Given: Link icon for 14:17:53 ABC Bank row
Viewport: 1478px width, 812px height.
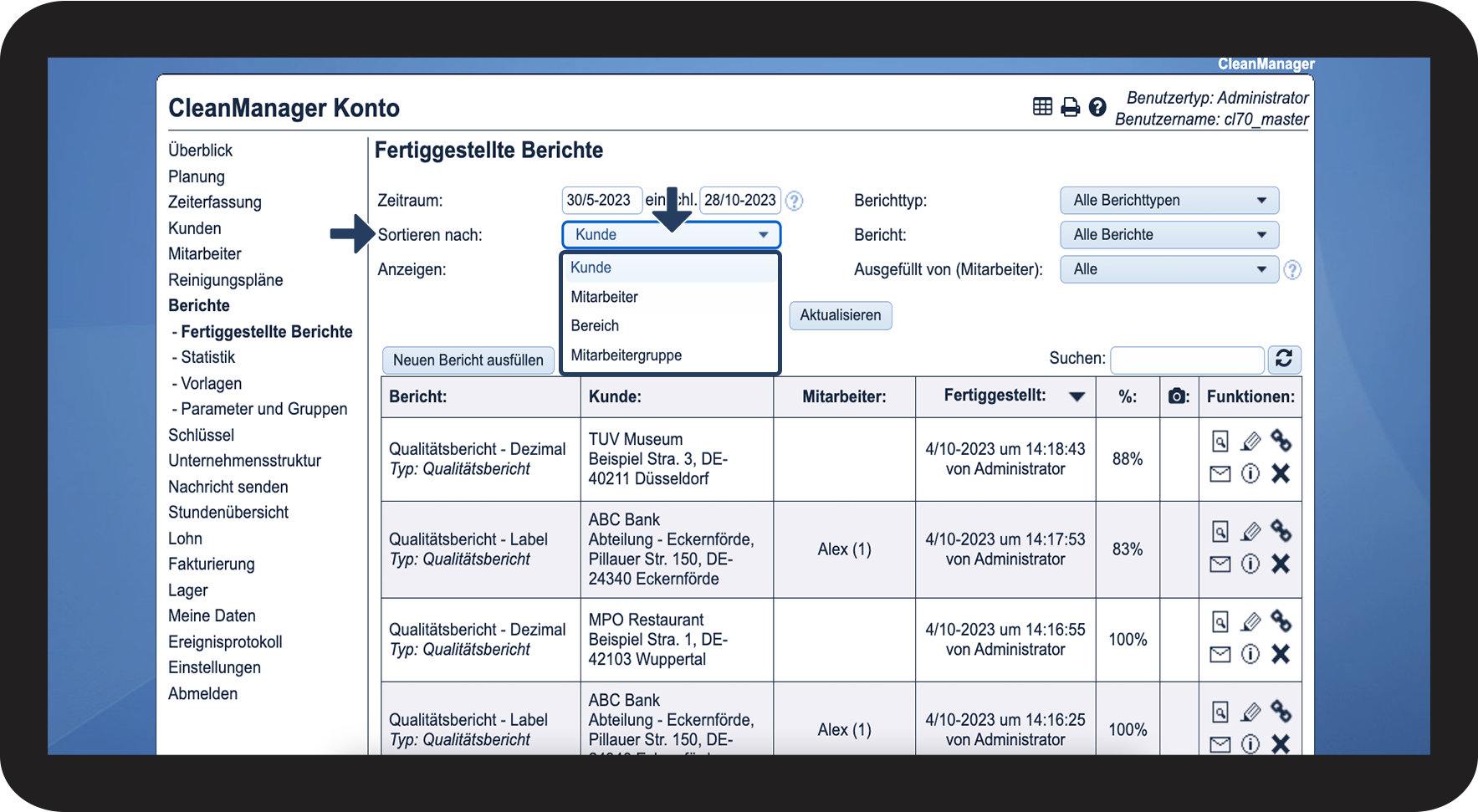Looking at the screenshot, I should click(1281, 530).
